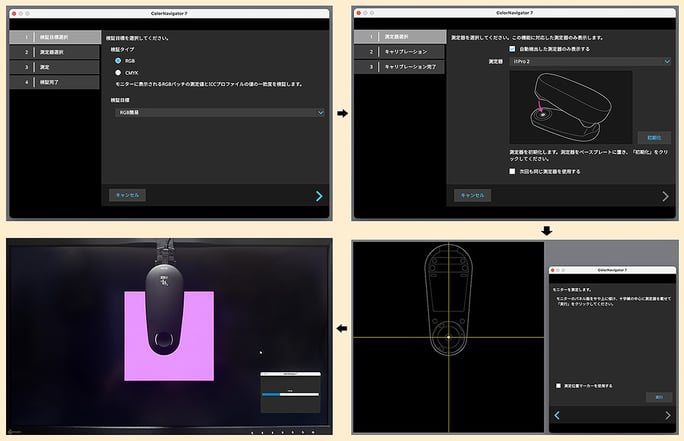This screenshot has height=441, width=684.
Task: Open the RGB簡易 validation target dropdown
Action: coord(217,114)
